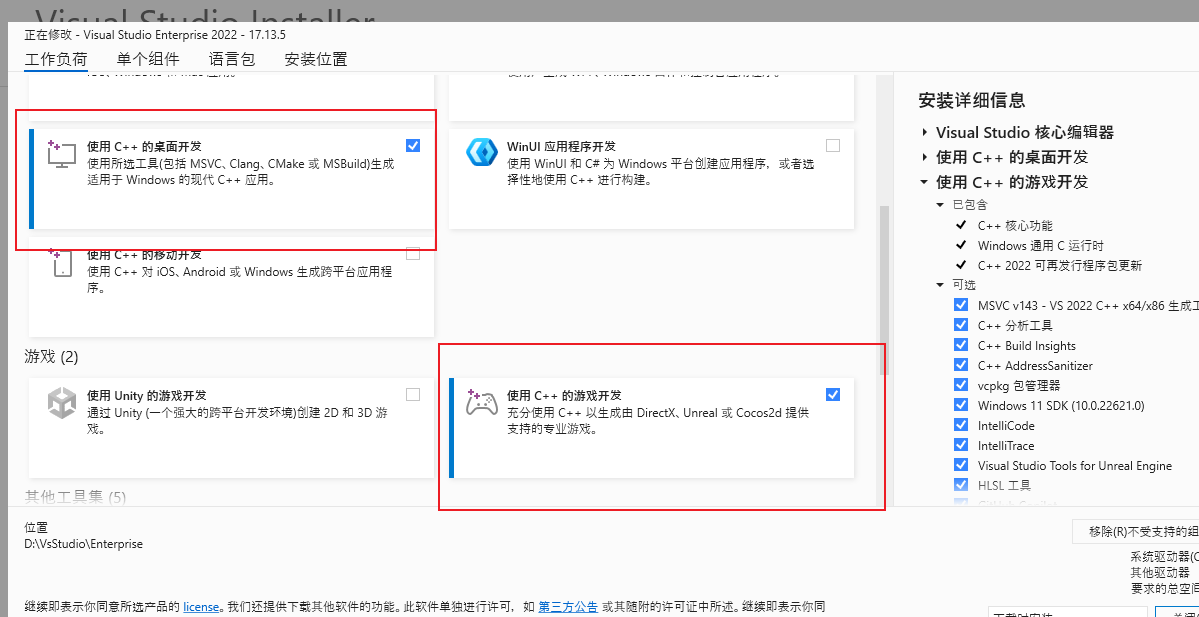Uncheck 使用 C++ 的游戏开发 workload checkbox
Screen dimensions: 1199x617
tap(833, 395)
